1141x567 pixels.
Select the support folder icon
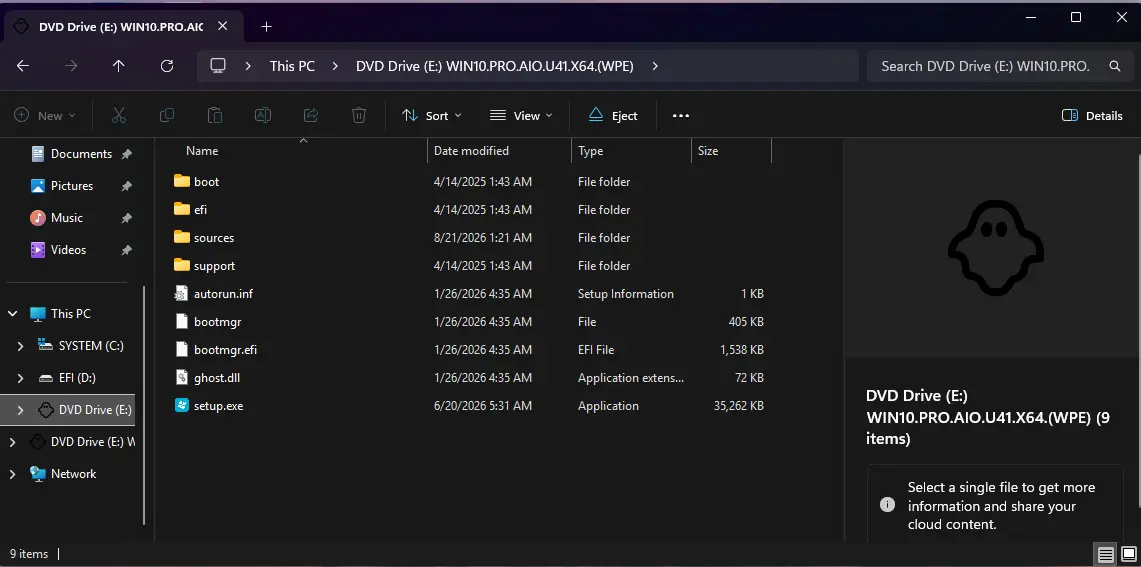click(182, 266)
